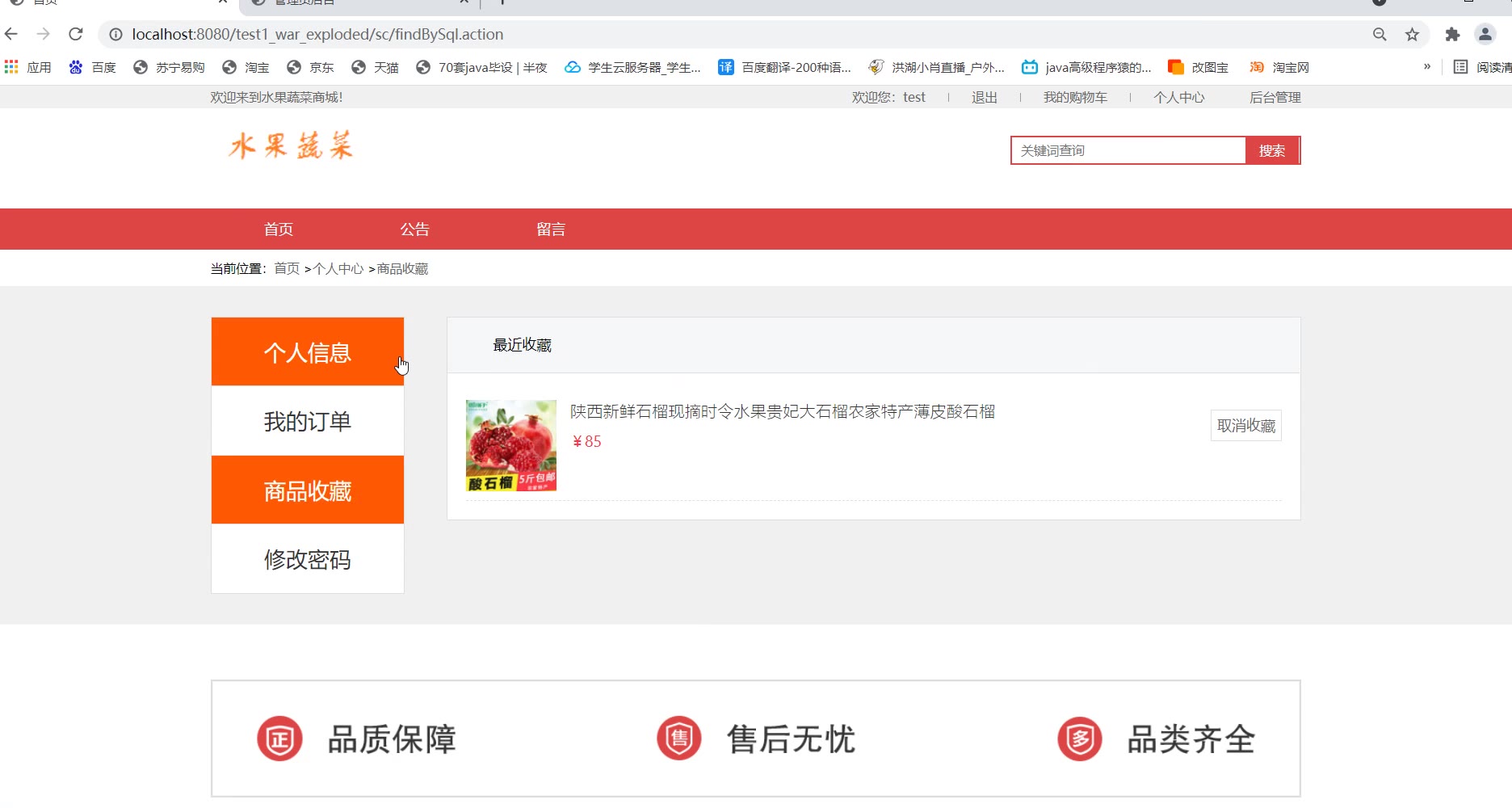Screen dimensions: 1512x808
Task: Click the ¥85 price text
Action: tap(587, 441)
